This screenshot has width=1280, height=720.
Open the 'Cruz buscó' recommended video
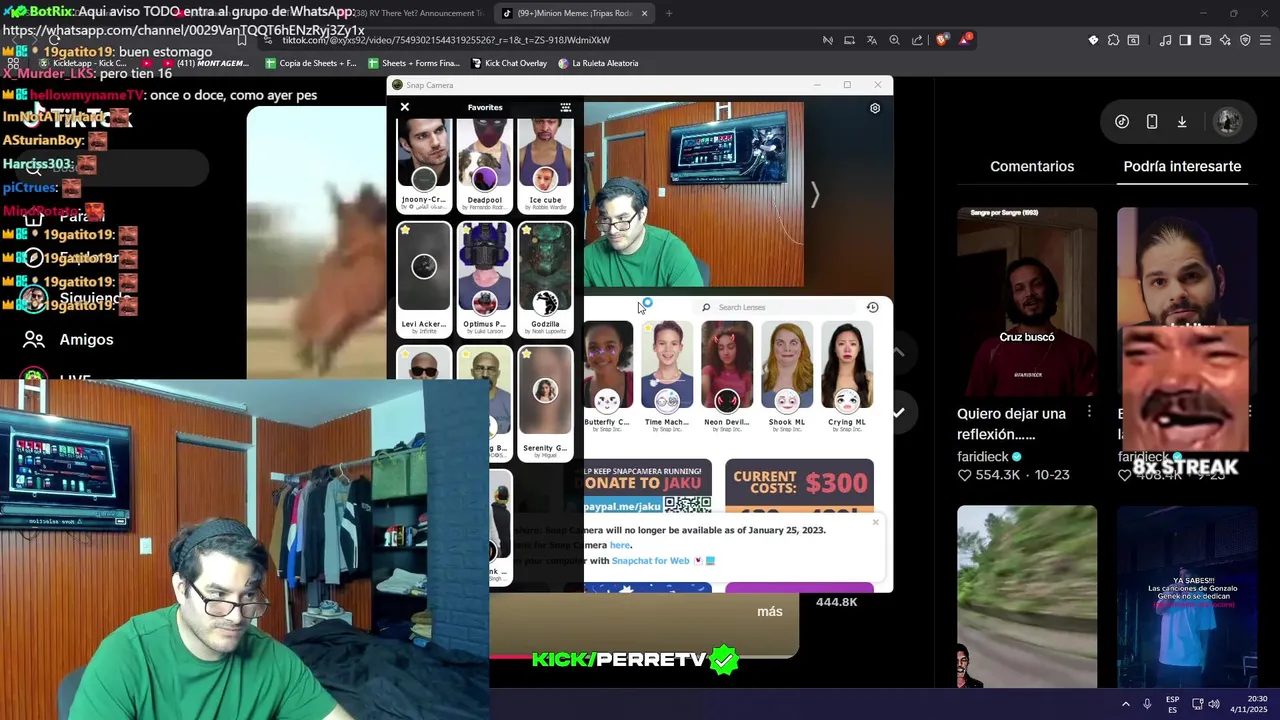click(1027, 301)
